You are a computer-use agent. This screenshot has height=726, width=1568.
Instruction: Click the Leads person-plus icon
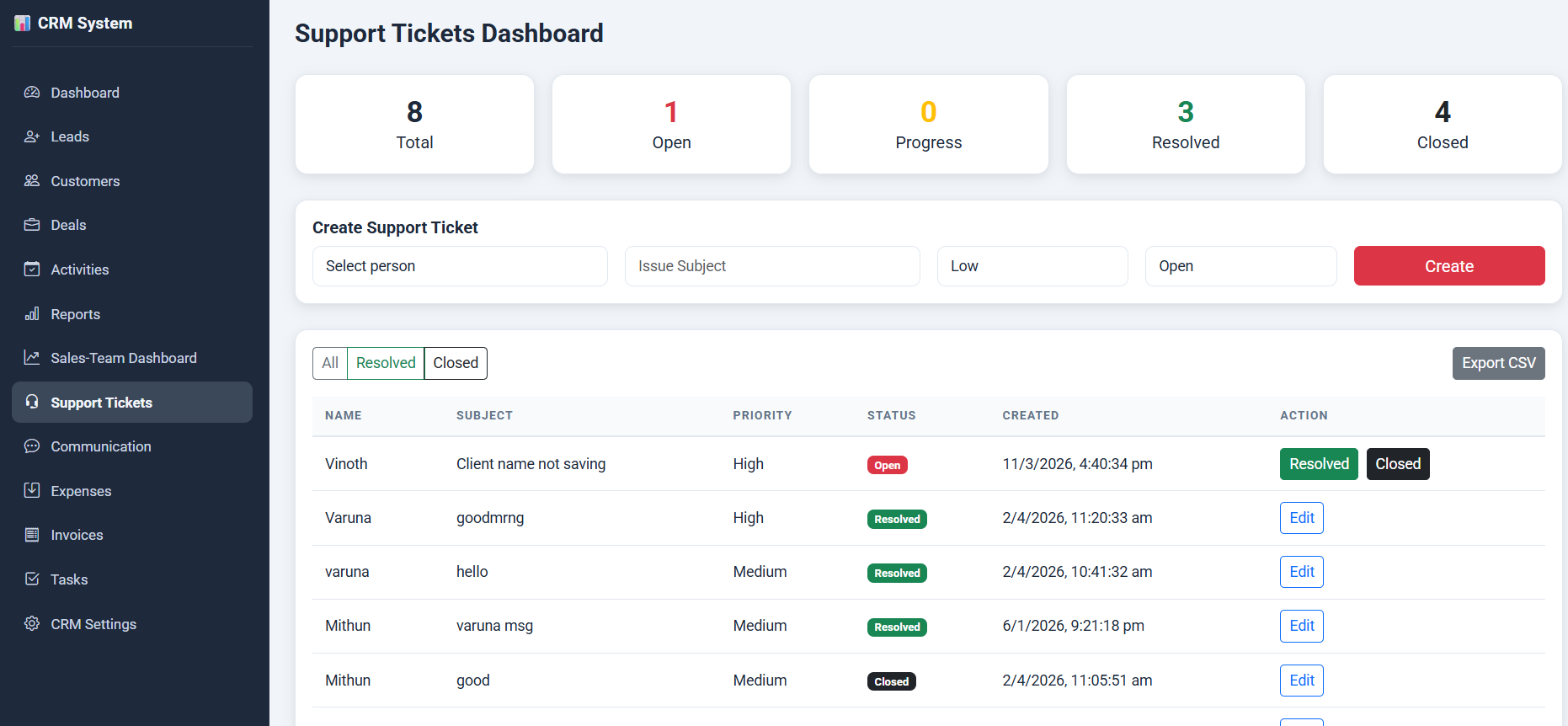(32, 136)
